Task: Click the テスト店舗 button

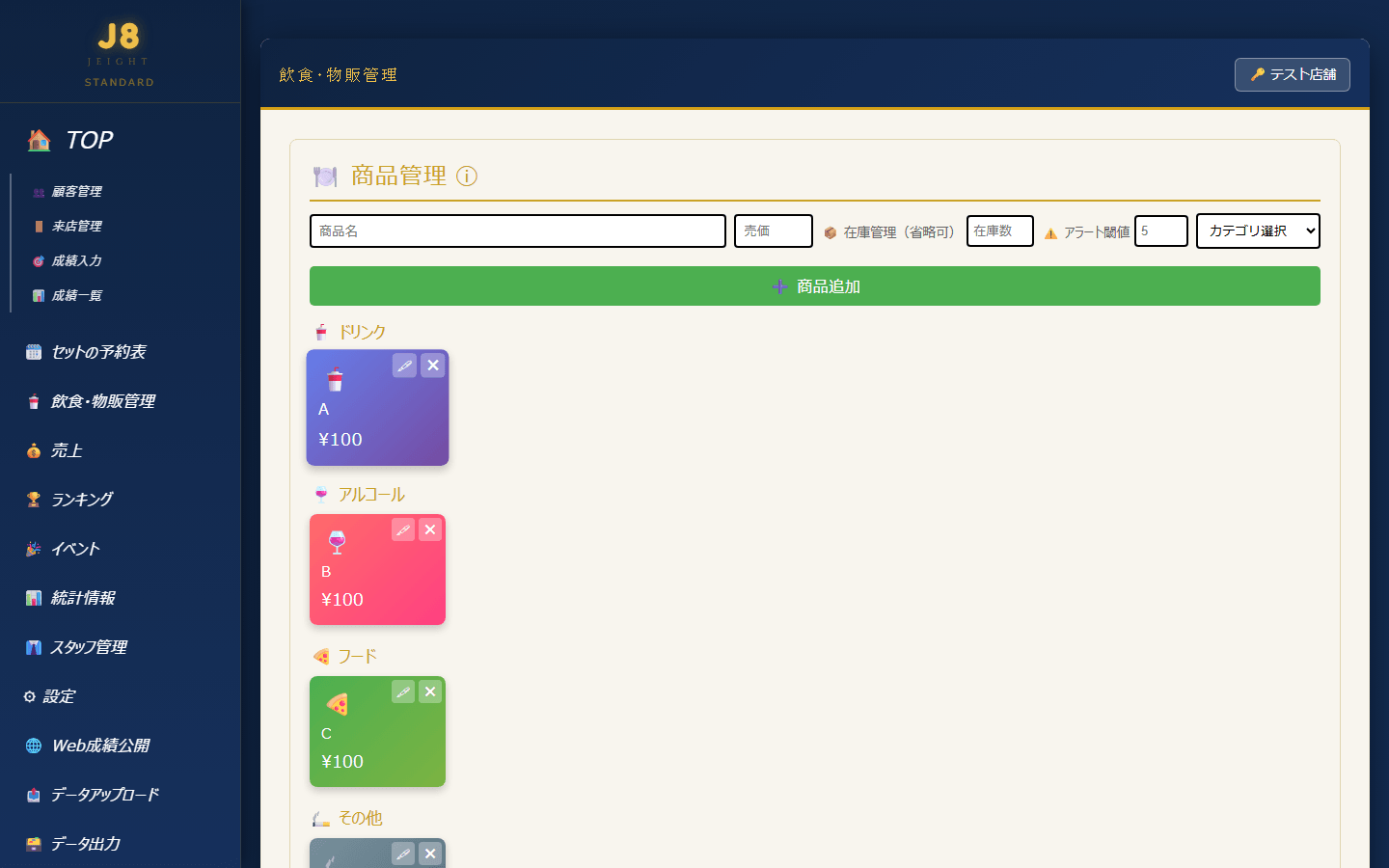Action: [1293, 74]
